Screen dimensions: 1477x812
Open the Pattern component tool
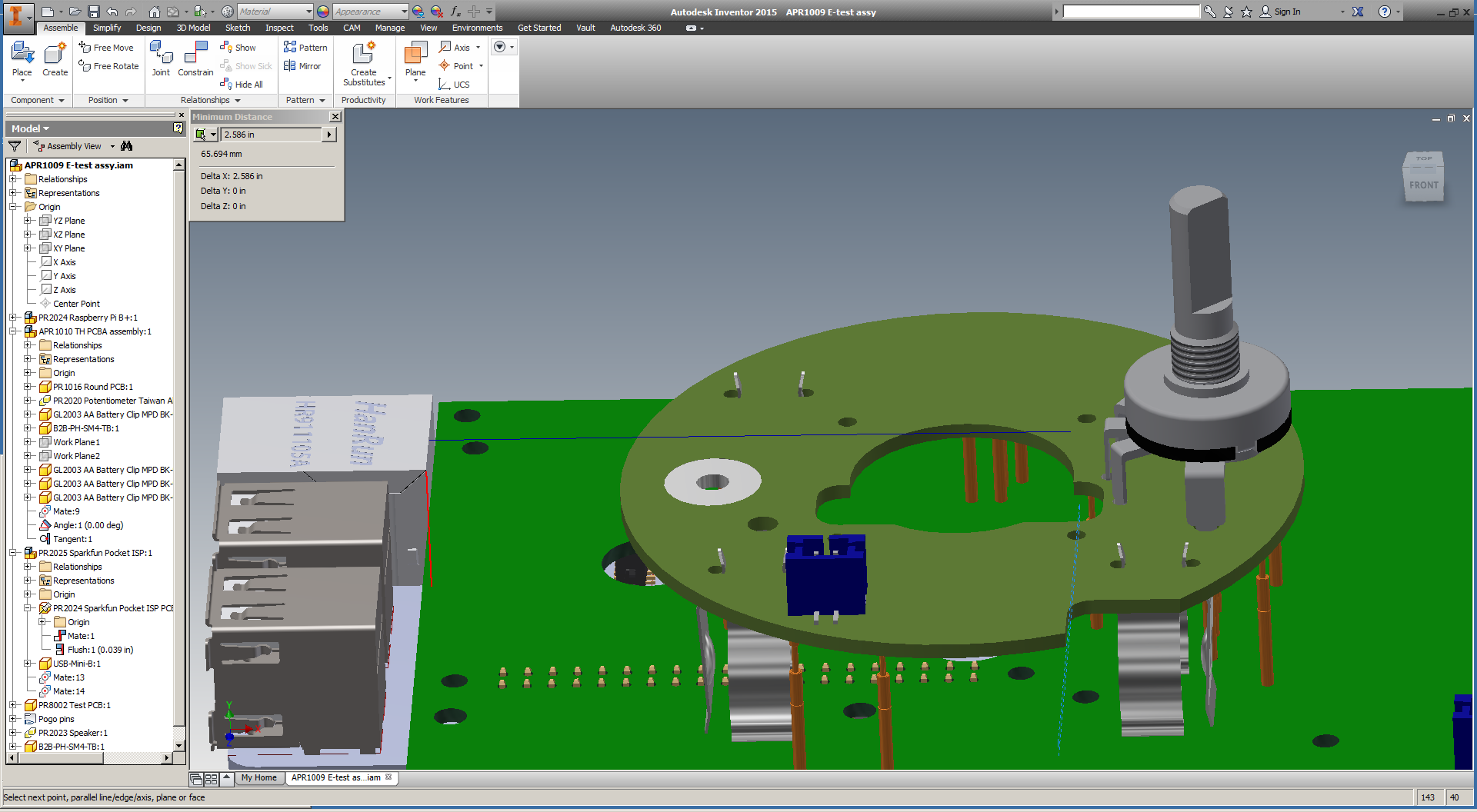click(305, 48)
